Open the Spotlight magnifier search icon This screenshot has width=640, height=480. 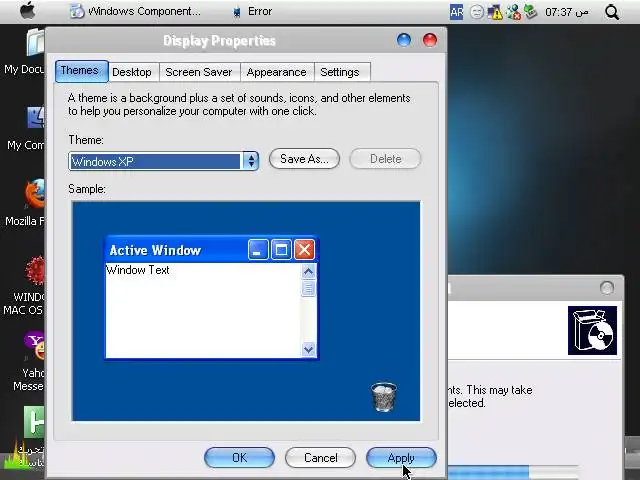point(612,12)
